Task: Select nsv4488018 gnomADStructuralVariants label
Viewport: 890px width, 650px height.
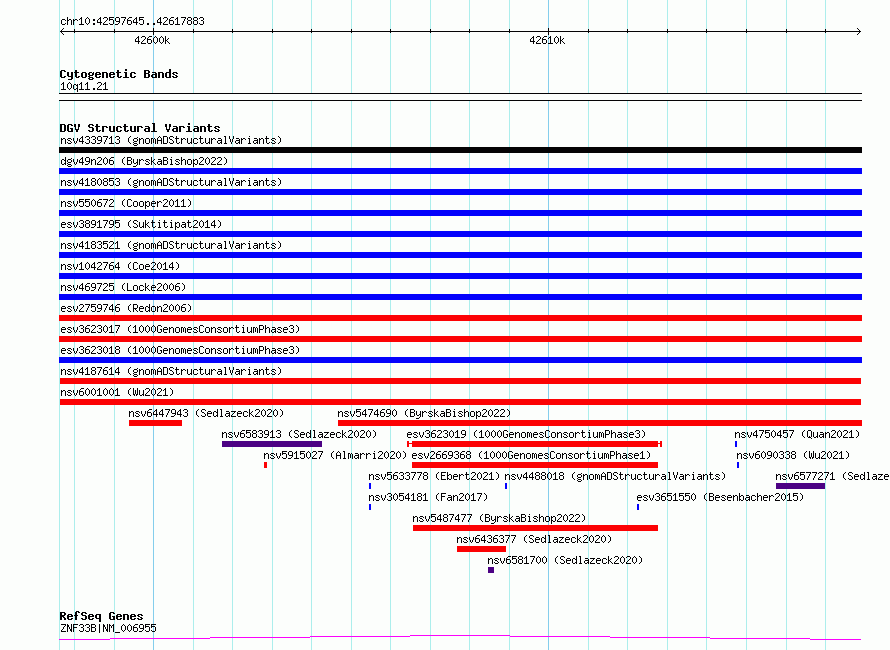Action: [x=615, y=476]
